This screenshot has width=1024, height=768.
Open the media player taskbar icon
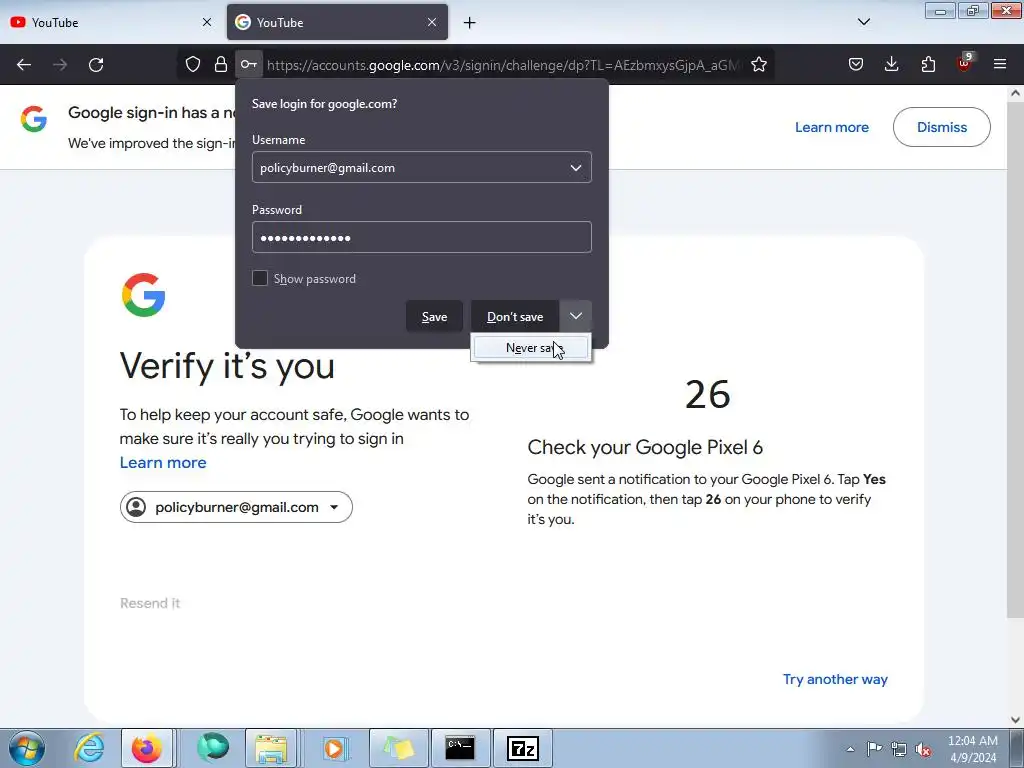tap(334, 748)
